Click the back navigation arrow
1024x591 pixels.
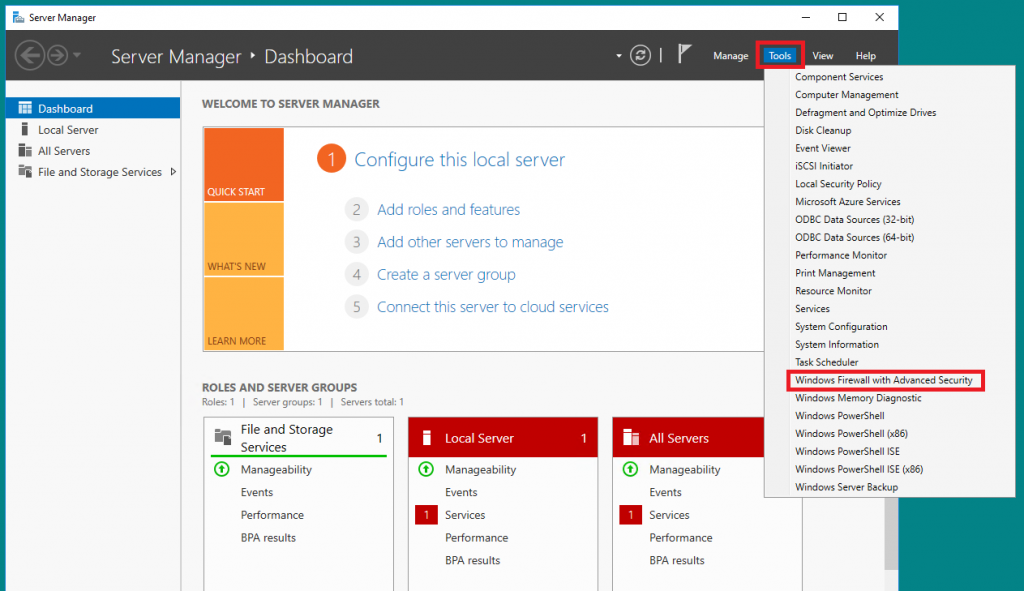30,56
